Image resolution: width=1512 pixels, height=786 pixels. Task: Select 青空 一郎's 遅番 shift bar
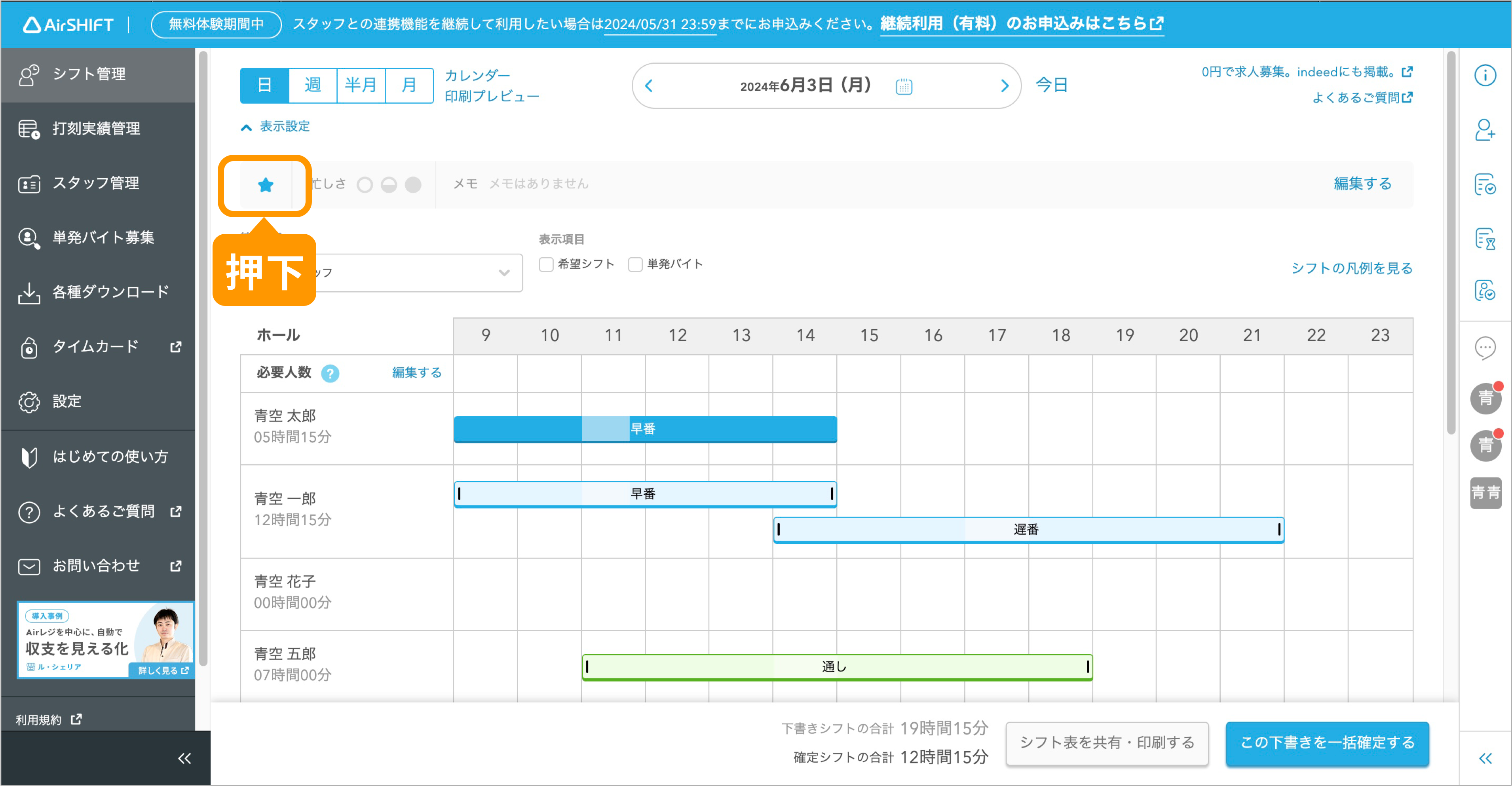coord(1028,530)
